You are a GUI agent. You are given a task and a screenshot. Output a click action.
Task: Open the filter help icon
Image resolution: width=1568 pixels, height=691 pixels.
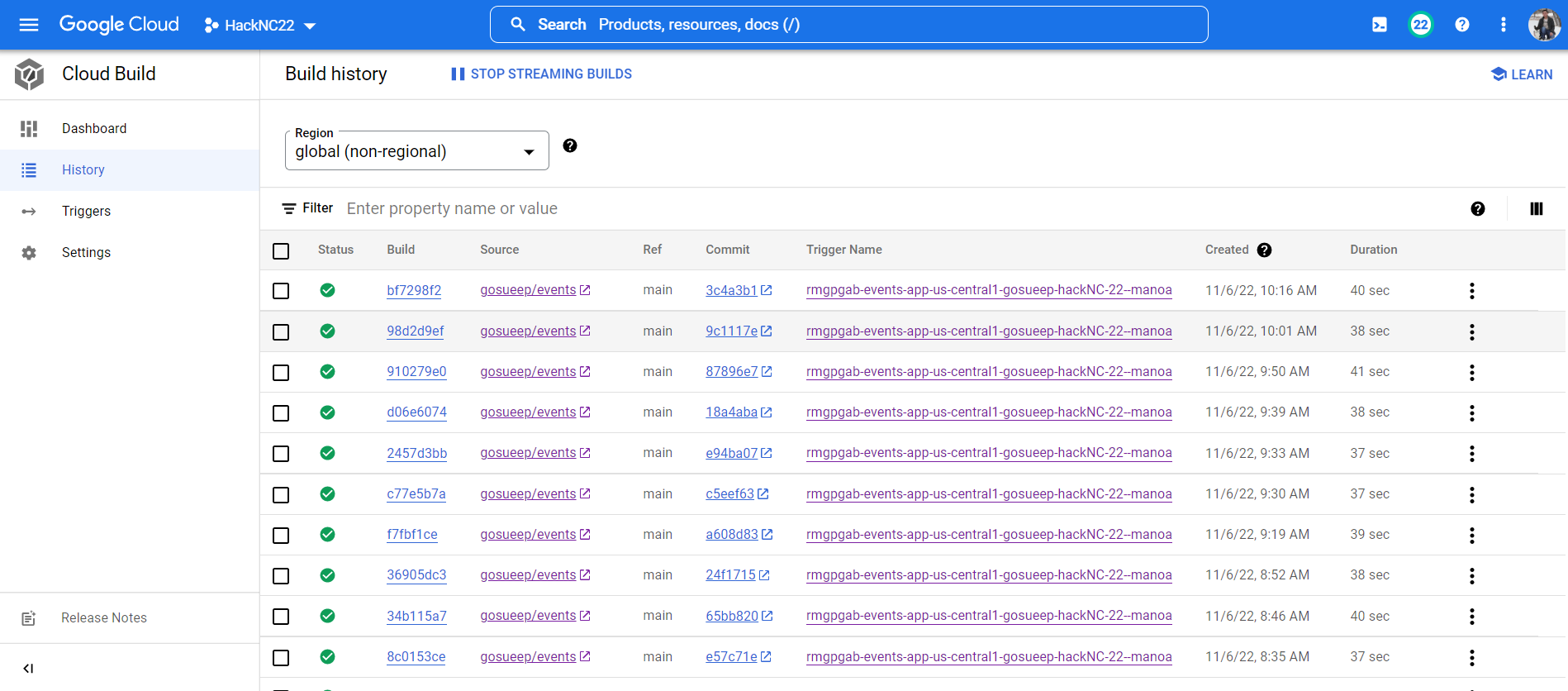[1478, 209]
